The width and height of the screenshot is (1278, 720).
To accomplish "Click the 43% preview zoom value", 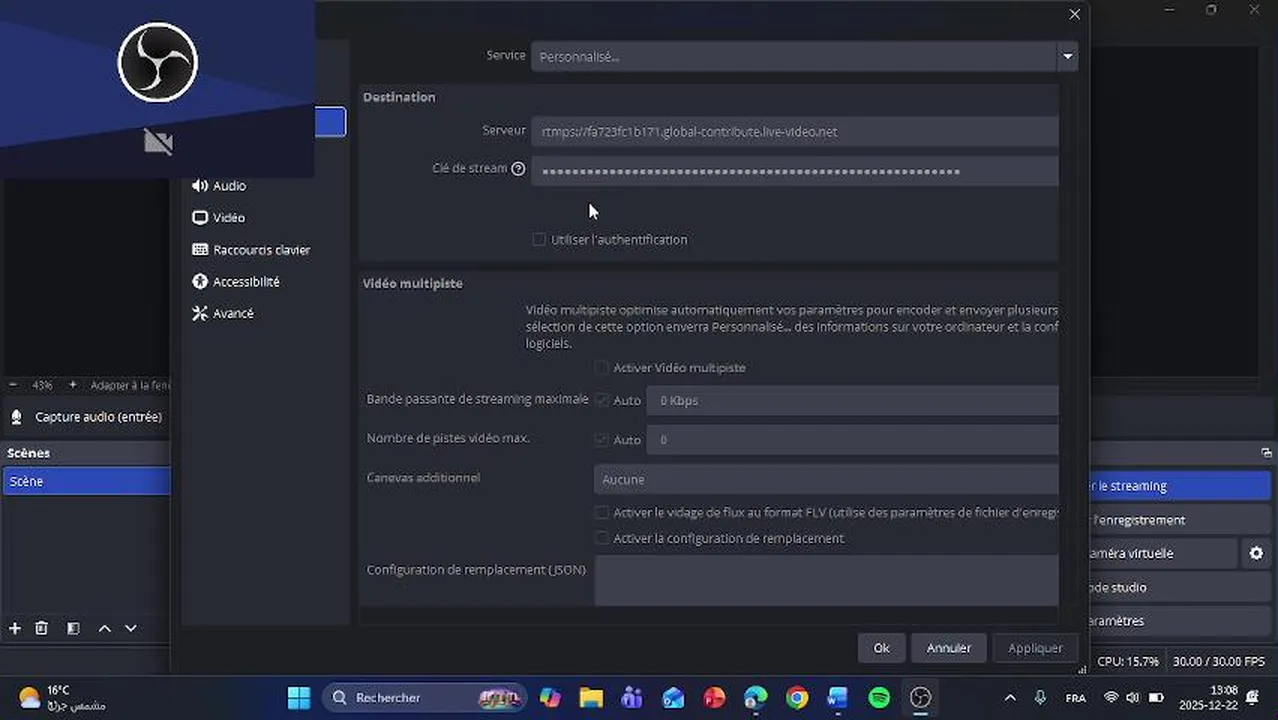I will 42,385.
